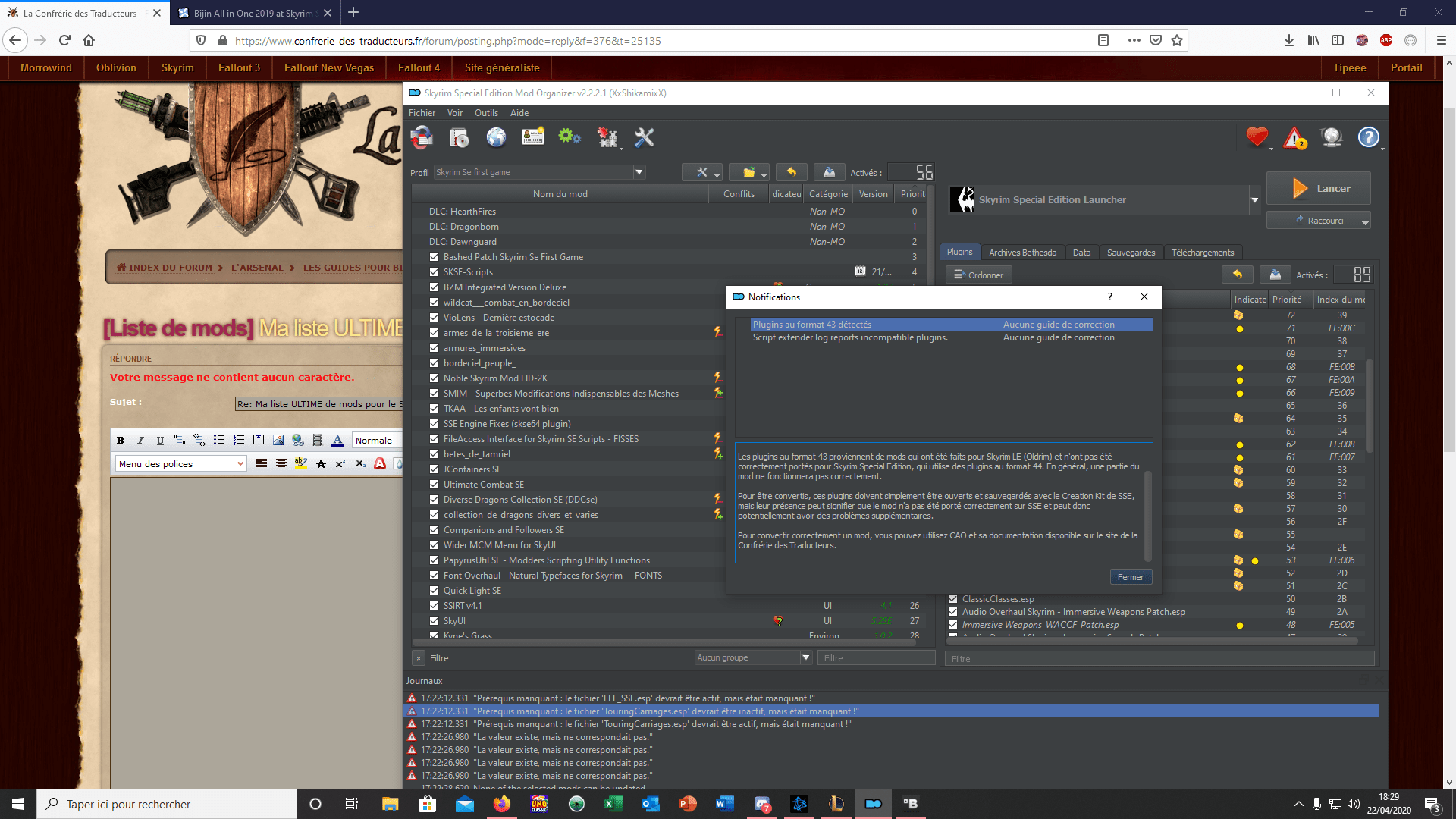Click the red heart endorse icon
The height and width of the screenshot is (819, 1456).
(x=1257, y=137)
